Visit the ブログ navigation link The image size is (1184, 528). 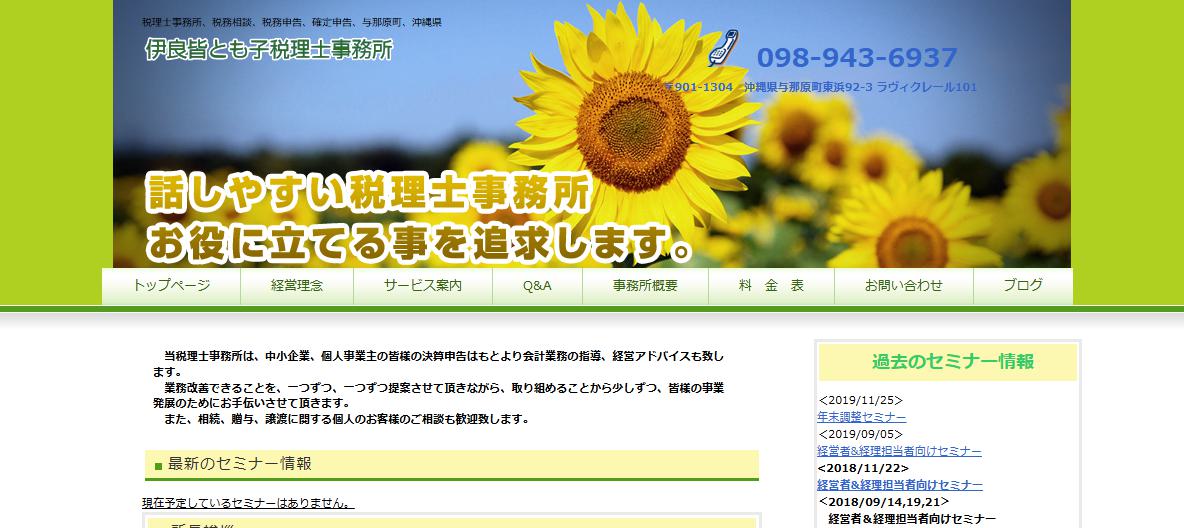[1023, 286]
